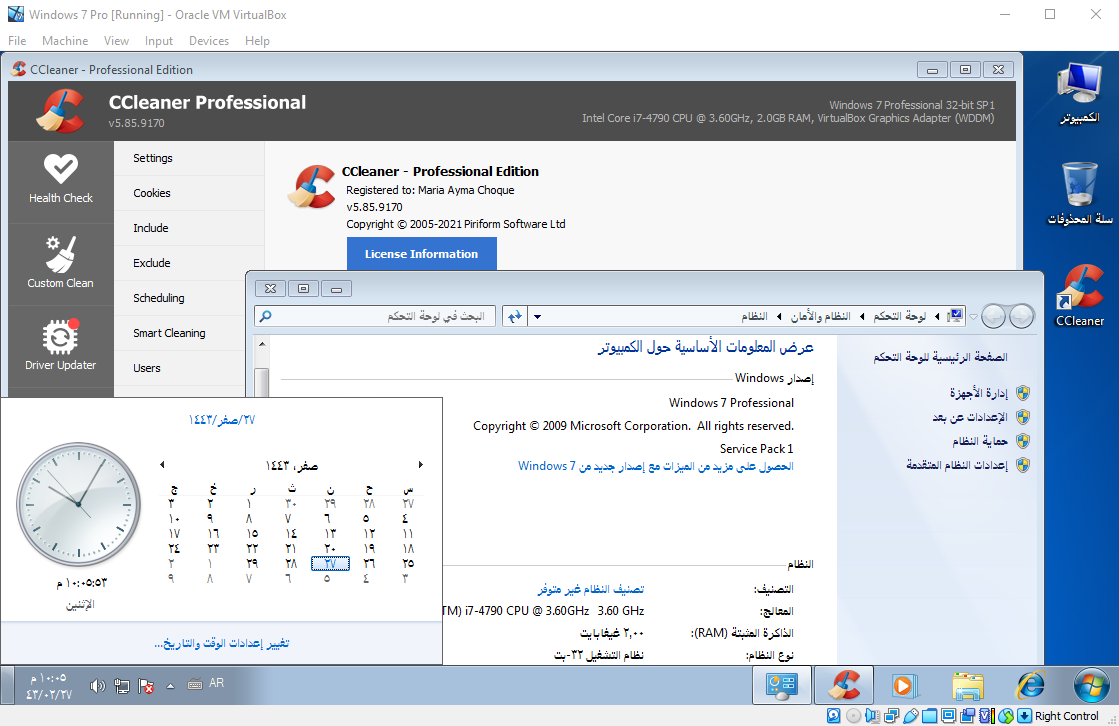Launch Windows Media Player from taskbar
This screenshot has height=726, width=1119.
click(x=903, y=686)
